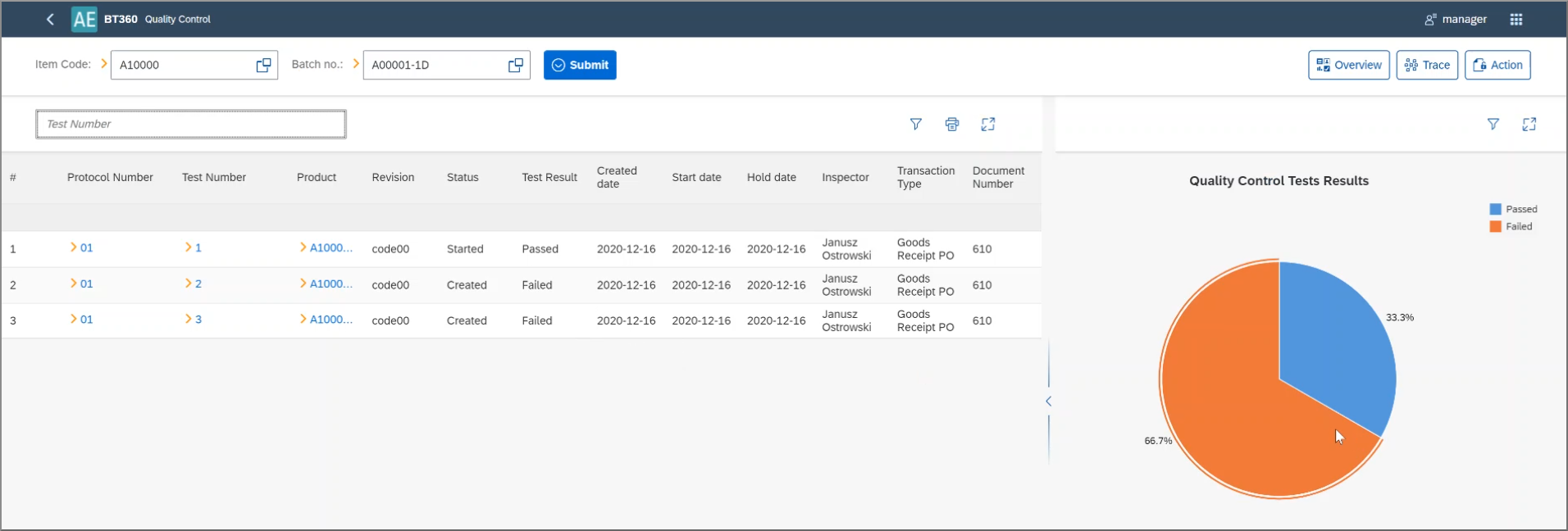Click the 33.3% chart label

(1400, 317)
